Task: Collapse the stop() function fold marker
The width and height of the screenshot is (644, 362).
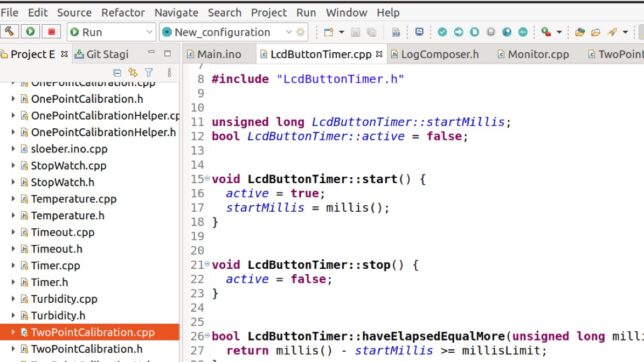Action: pyautogui.click(x=207, y=264)
